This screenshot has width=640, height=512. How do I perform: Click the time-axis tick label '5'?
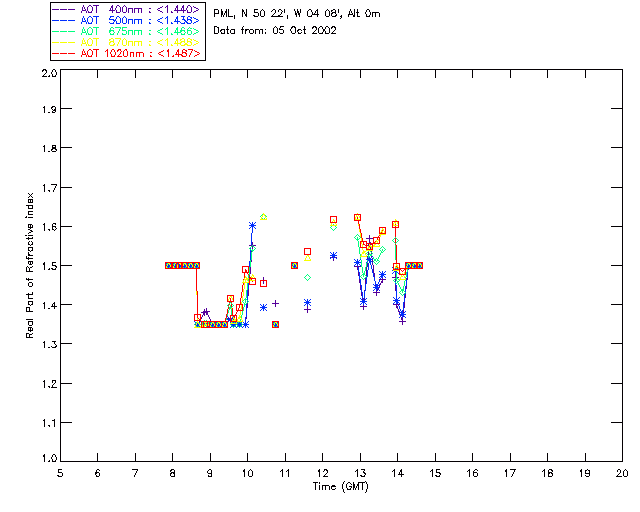[60, 473]
